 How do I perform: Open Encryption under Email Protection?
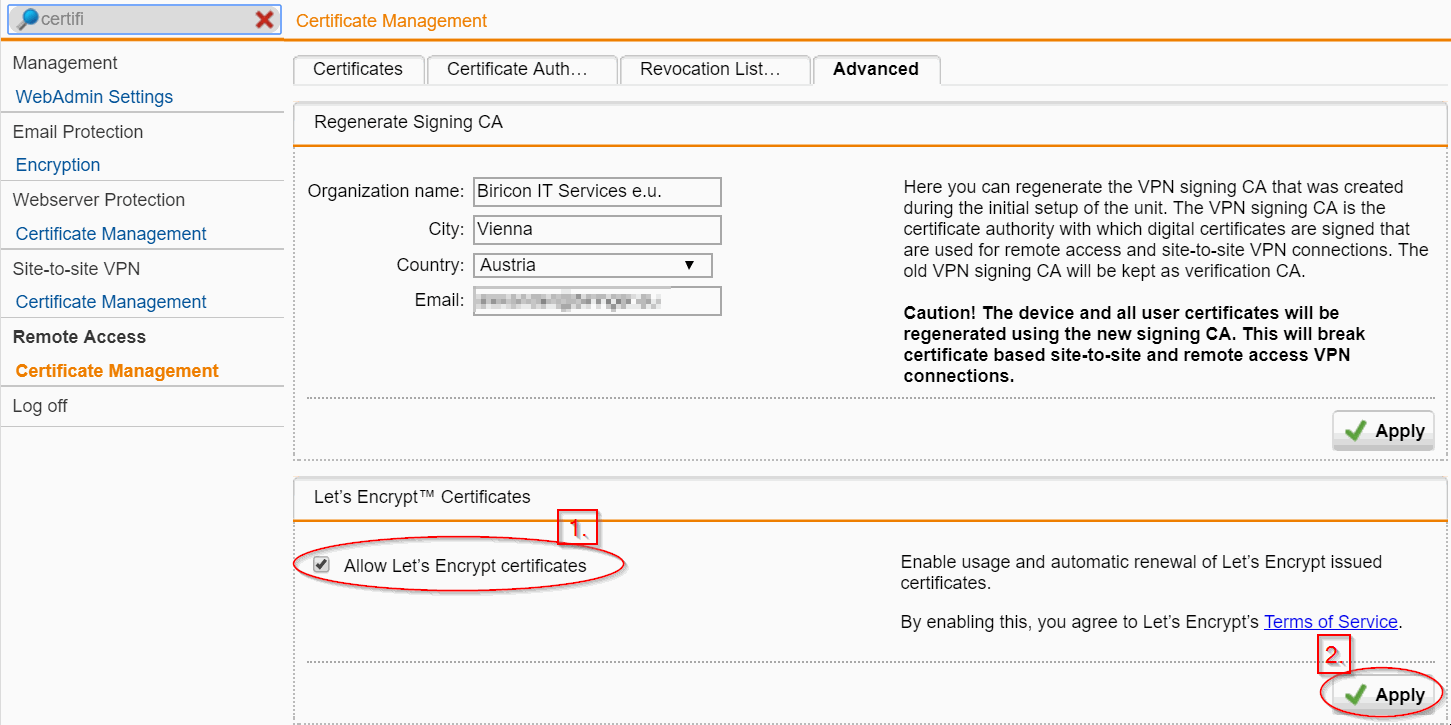(x=58, y=165)
